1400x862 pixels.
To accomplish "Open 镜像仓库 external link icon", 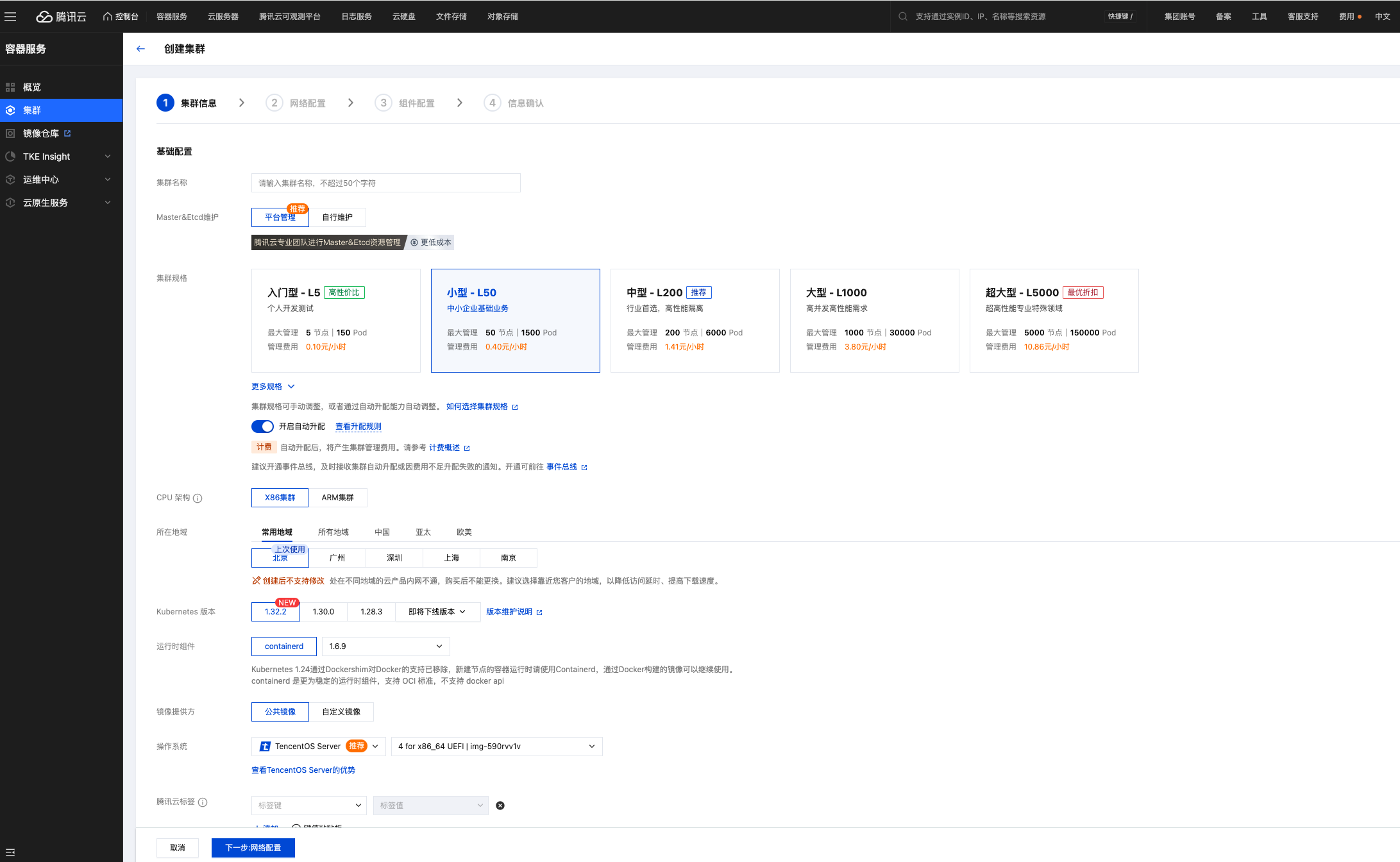I will pyautogui.click(x=67, y=133).
